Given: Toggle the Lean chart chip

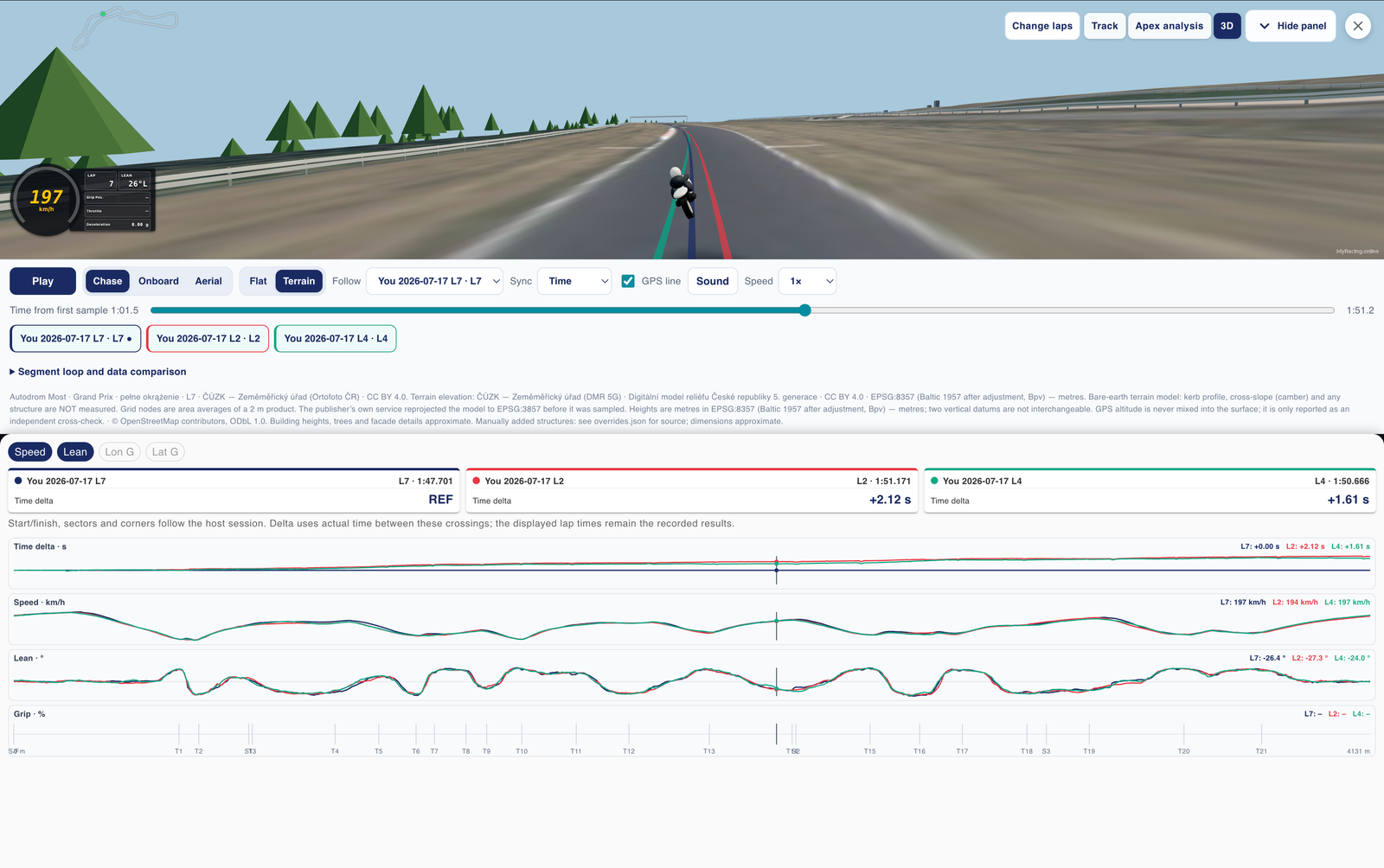Looking at the screenshot, I should tap(75, 452).
